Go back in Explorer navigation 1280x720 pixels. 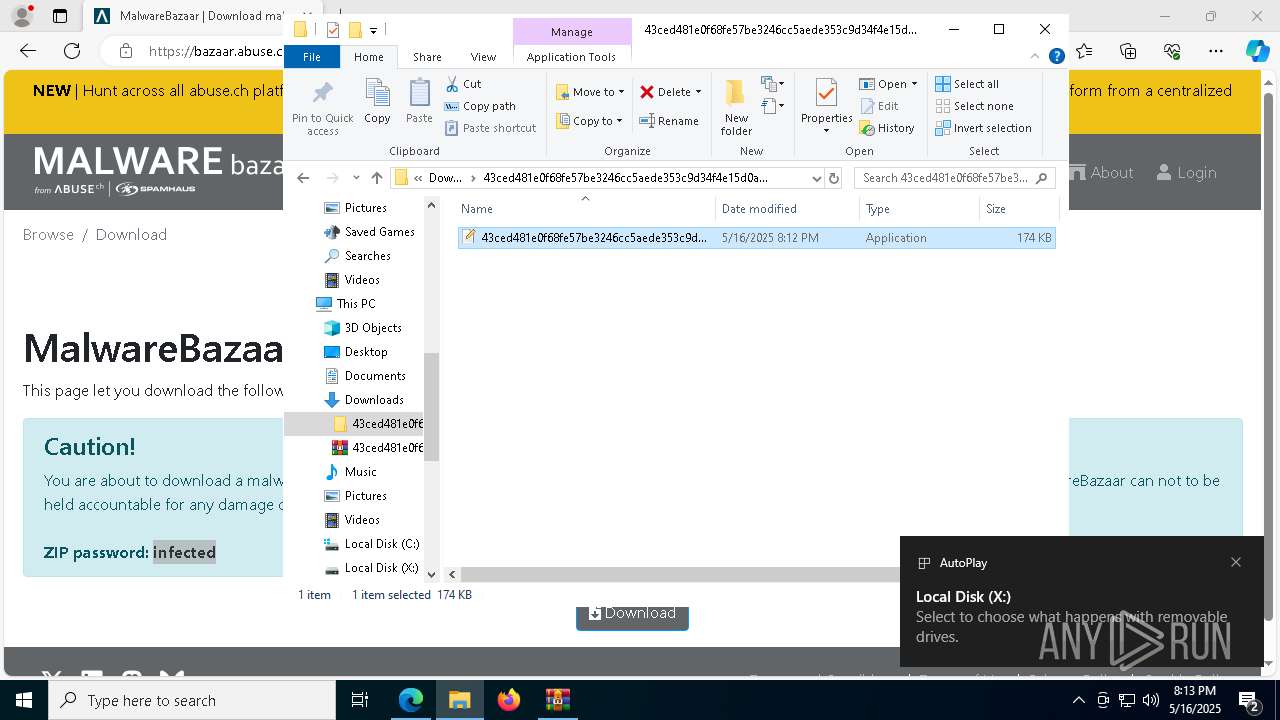click(303, 178)
